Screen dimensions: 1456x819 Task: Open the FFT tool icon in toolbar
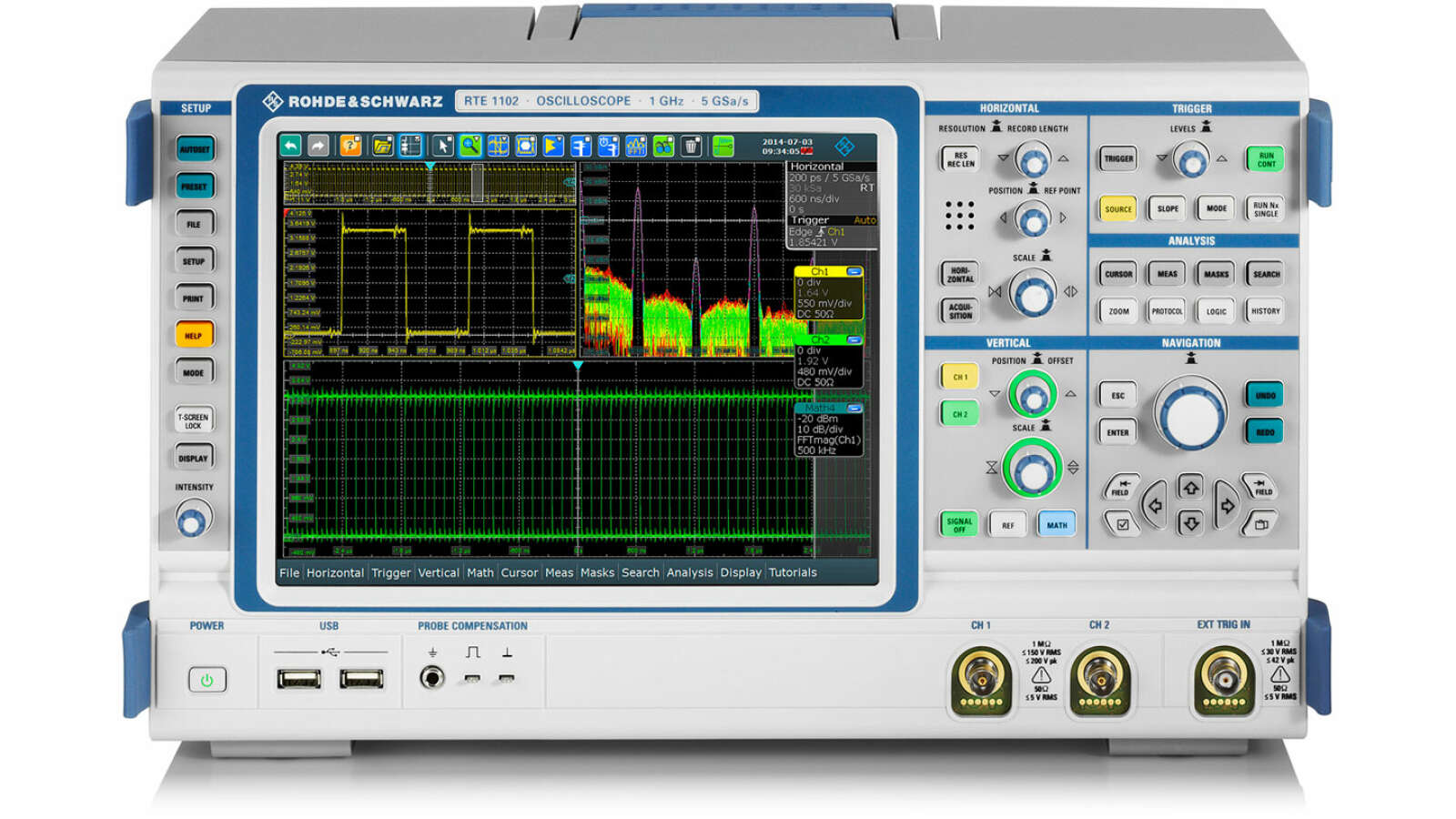pyautogui.click(x=636, y=146)
